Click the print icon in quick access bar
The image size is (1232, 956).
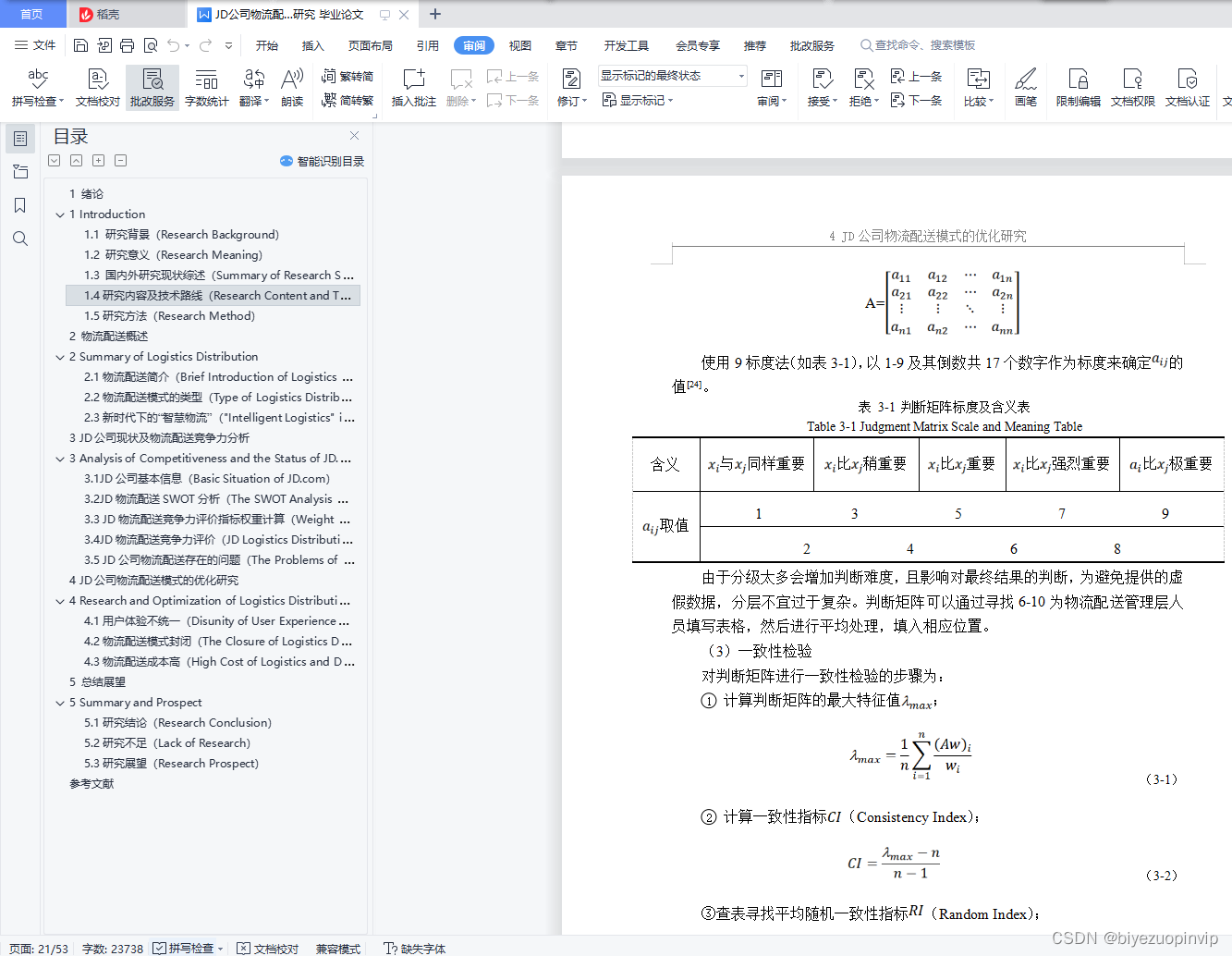(x=127, y=45)
